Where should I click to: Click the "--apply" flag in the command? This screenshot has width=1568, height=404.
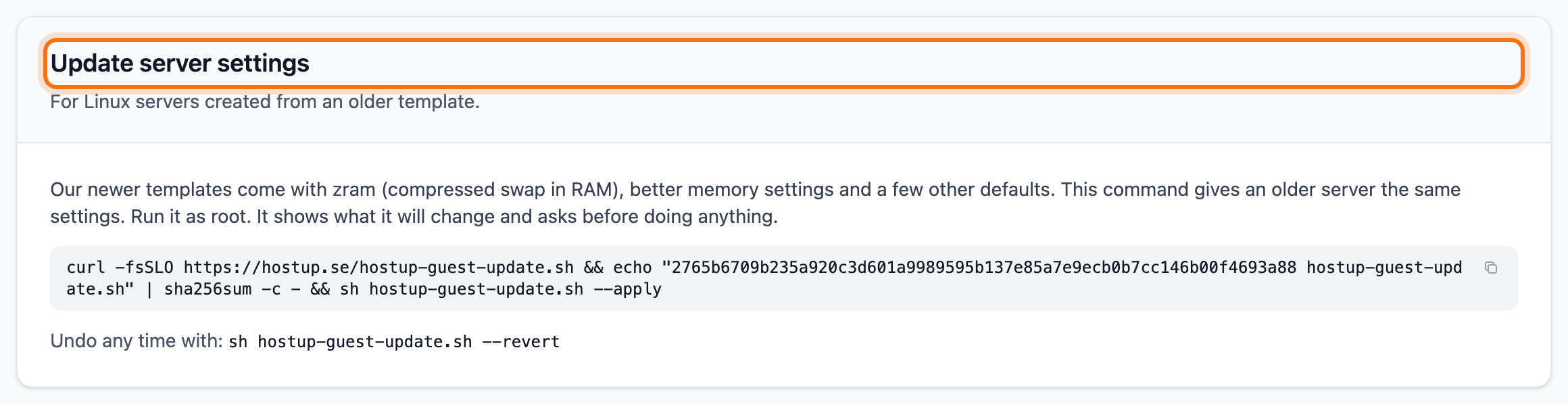[628, 289]
